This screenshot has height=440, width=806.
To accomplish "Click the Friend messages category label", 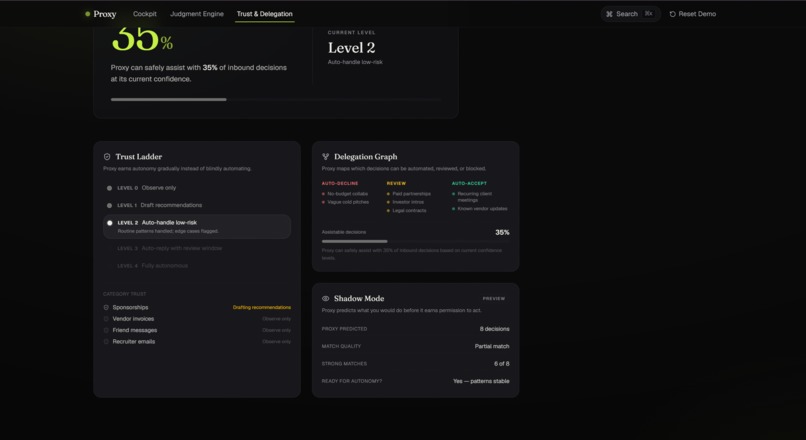I will click(135, 330).
